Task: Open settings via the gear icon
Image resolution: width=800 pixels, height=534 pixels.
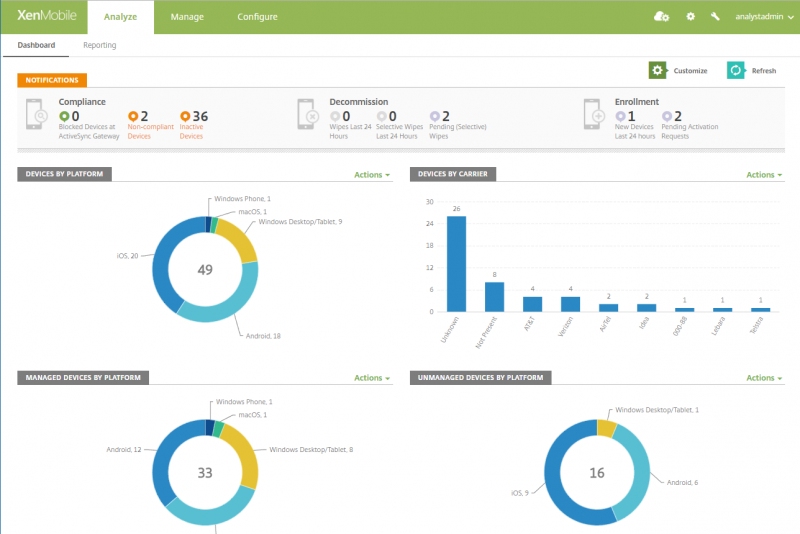Action: coord(690,16)
